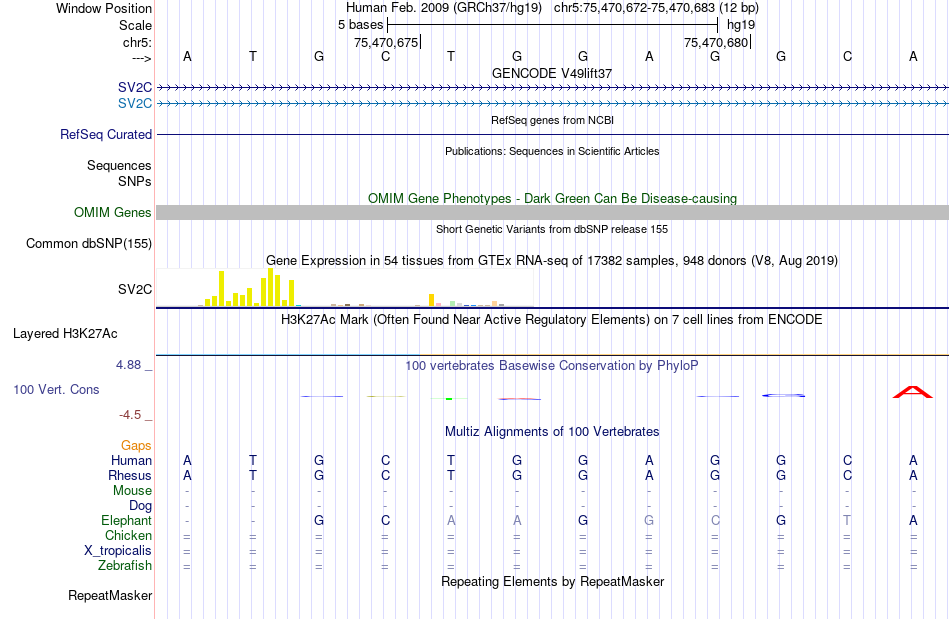Click the SV2C label beside the GTEx chart
Screen dimensions: 950x619
point(135,290)
